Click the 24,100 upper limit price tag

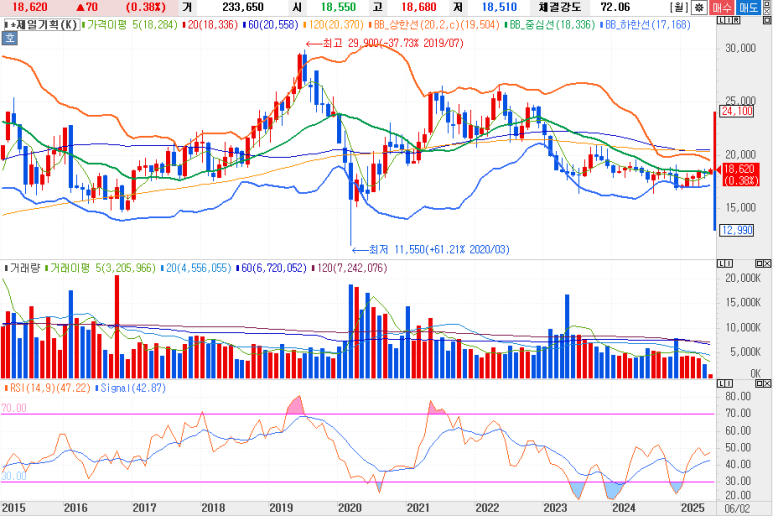737,111
